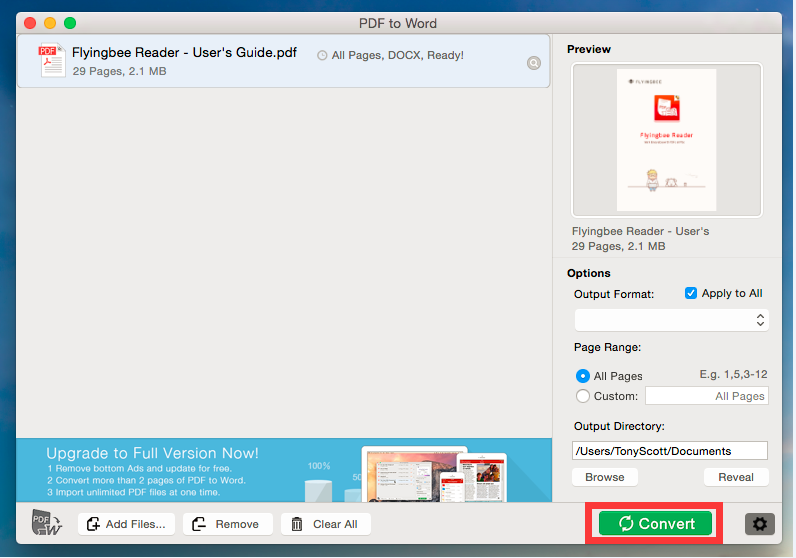Click Add Files button
The width and height of the screenshot is (796, 558).
[x=126, y=524]
